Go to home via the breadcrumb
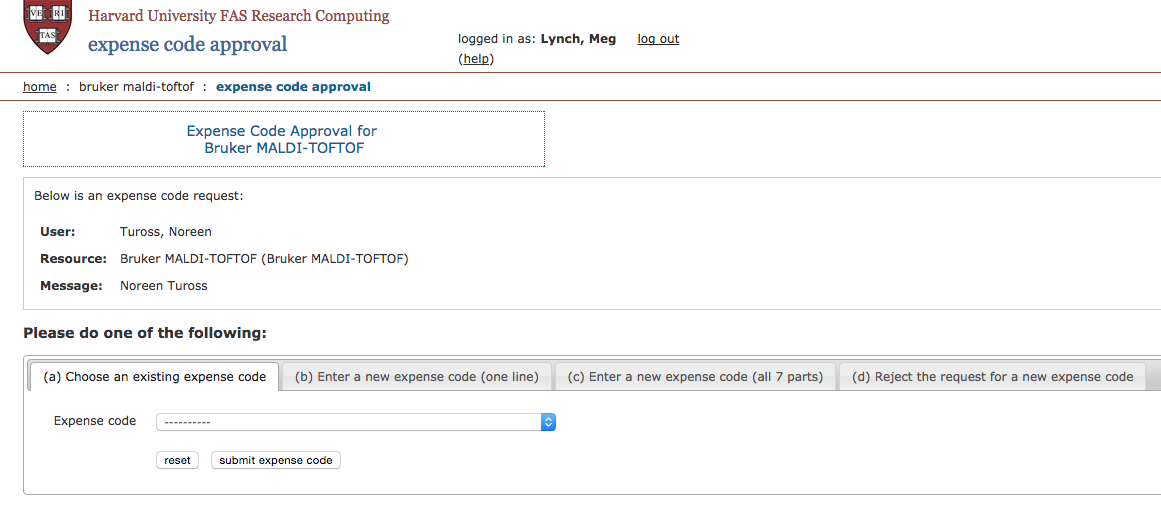 coord(40,87)
